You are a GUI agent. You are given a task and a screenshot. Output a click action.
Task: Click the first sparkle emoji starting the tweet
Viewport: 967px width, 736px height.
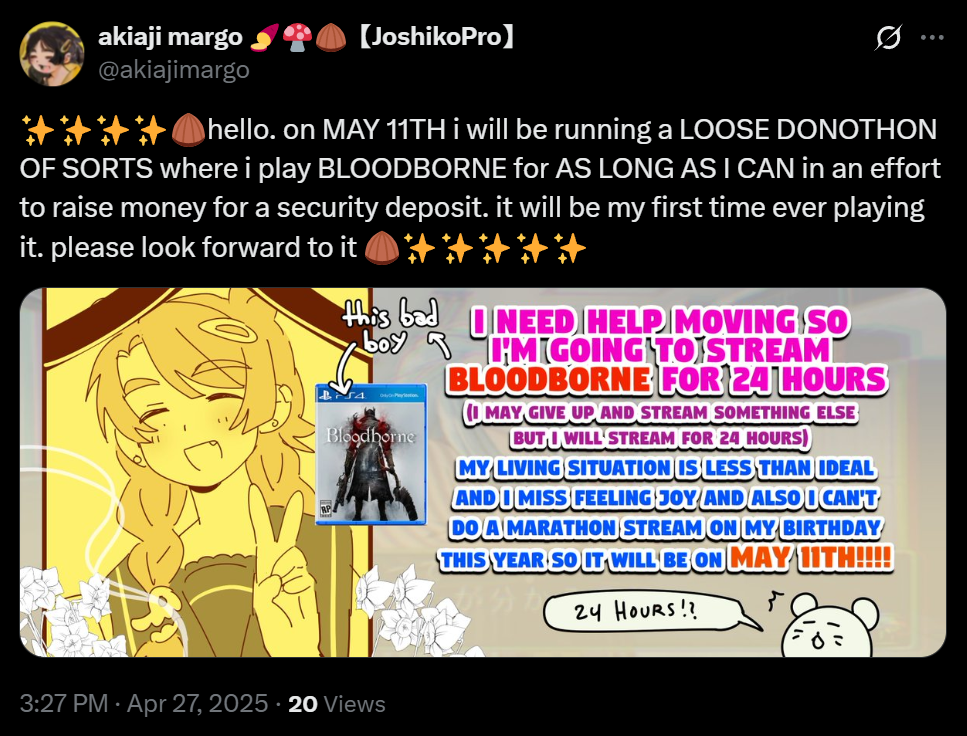[38, 130]
